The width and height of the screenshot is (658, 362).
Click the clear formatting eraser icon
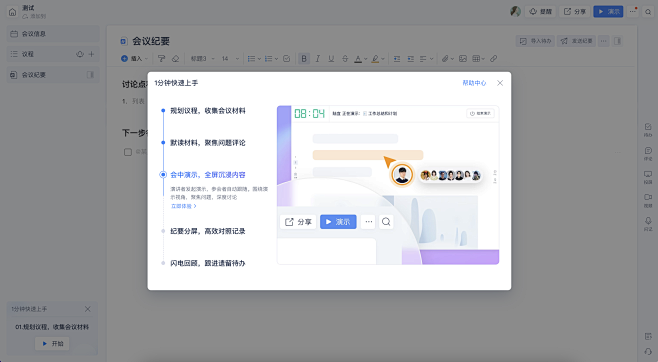(x=175, y=59)
